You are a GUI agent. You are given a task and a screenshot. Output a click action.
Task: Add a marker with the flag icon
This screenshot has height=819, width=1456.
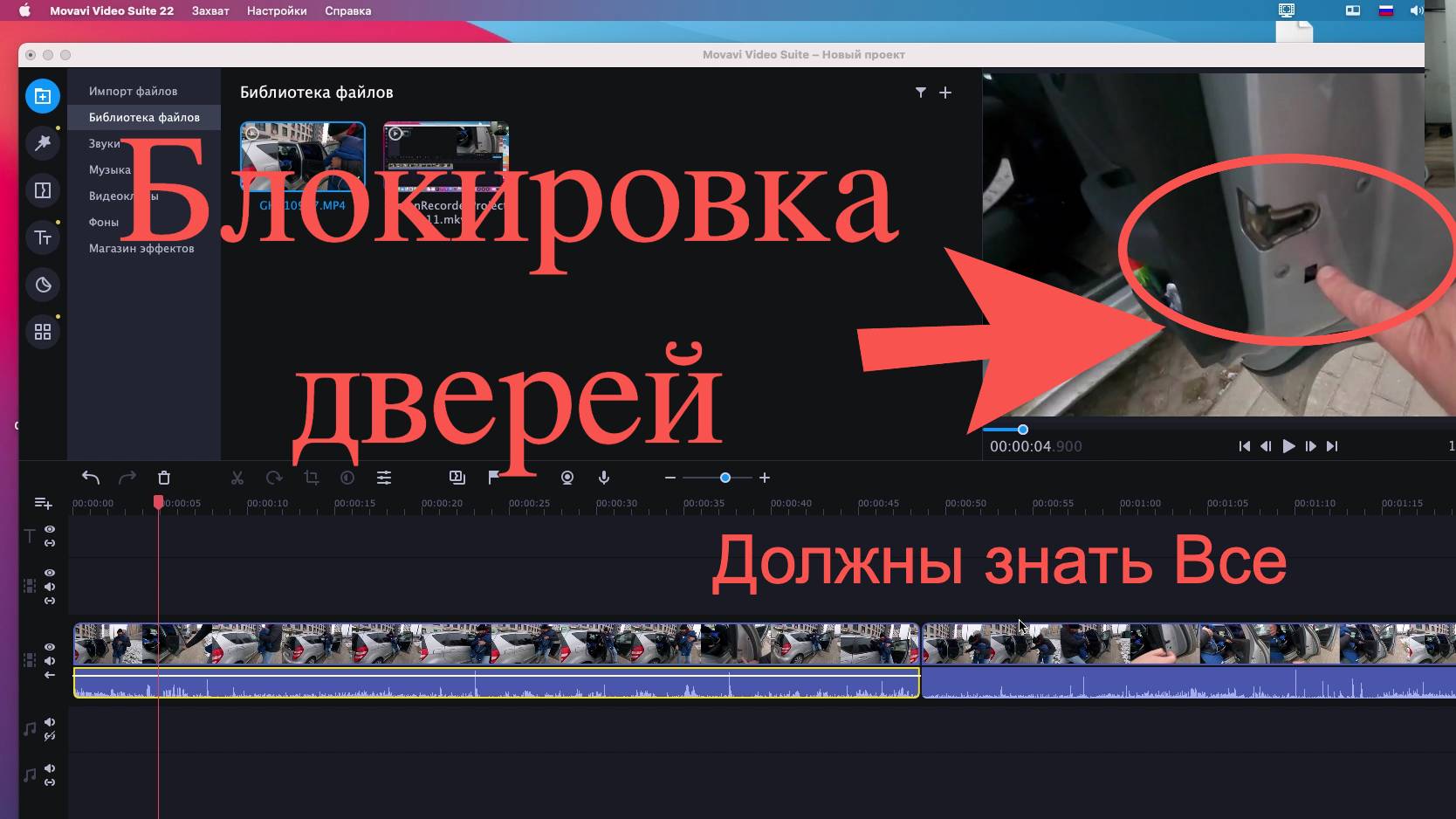tap(494, 478)
